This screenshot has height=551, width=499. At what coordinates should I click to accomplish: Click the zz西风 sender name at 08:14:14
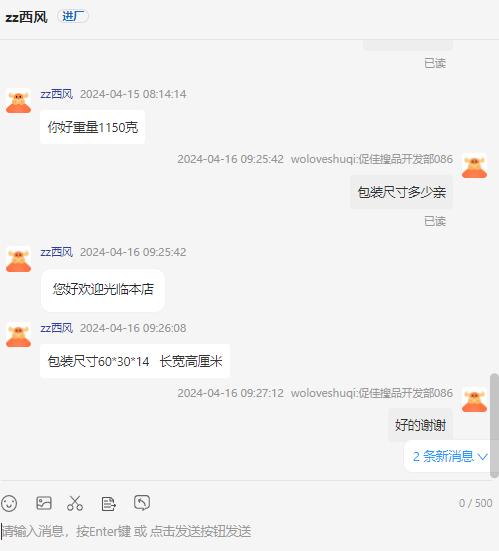point(57,94)
